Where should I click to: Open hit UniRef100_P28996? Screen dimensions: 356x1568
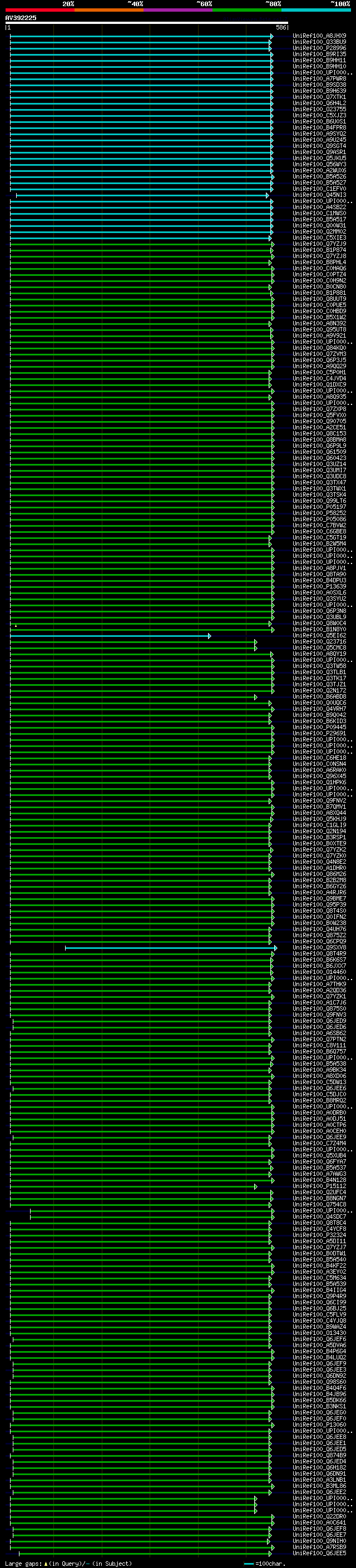[x=319, y=48]
